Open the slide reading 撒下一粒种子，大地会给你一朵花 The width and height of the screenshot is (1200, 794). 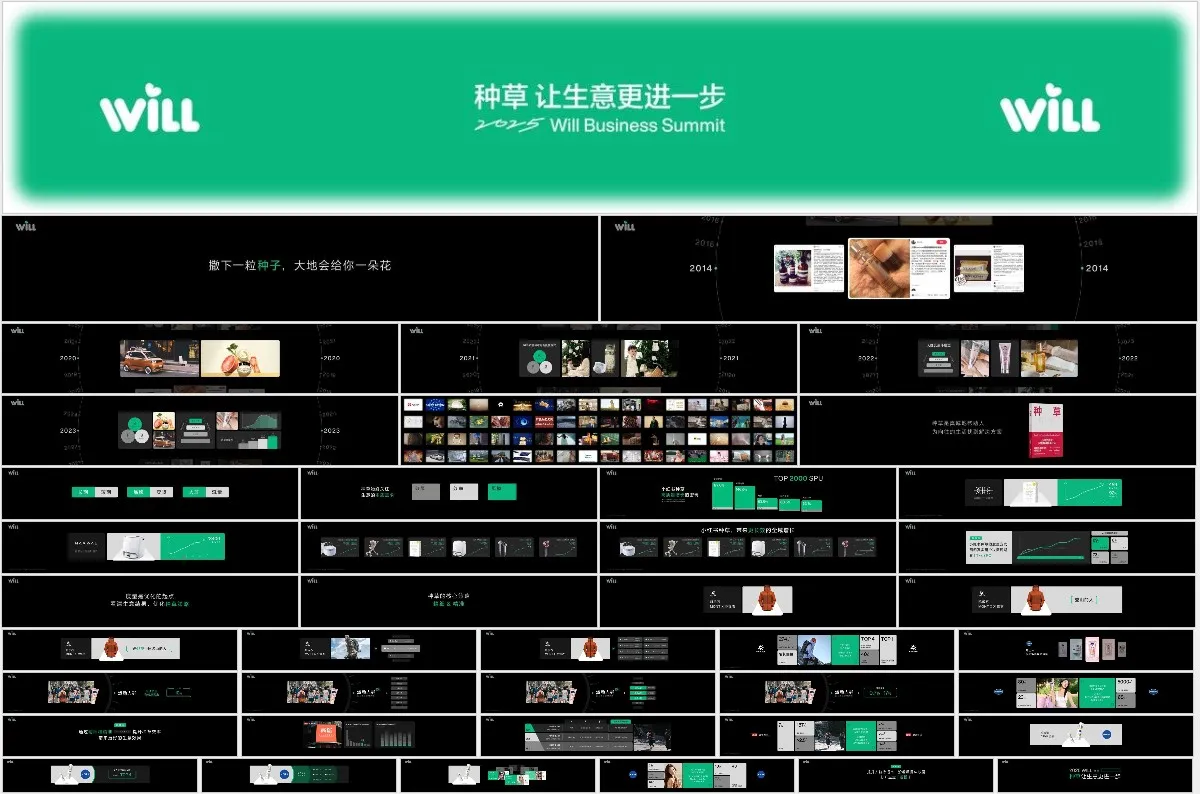(x=300, y=268)
